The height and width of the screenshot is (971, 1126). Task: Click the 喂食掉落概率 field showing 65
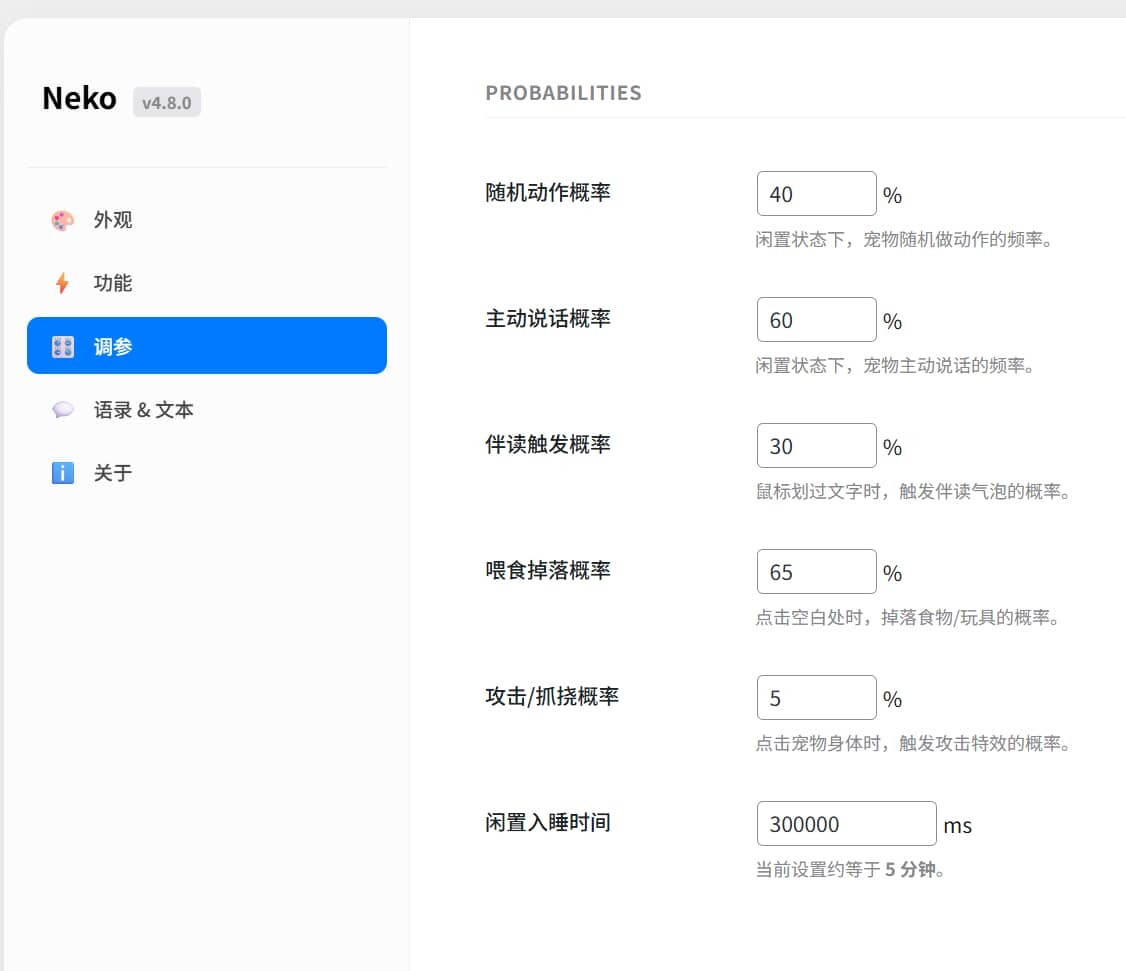coord(816,572)
